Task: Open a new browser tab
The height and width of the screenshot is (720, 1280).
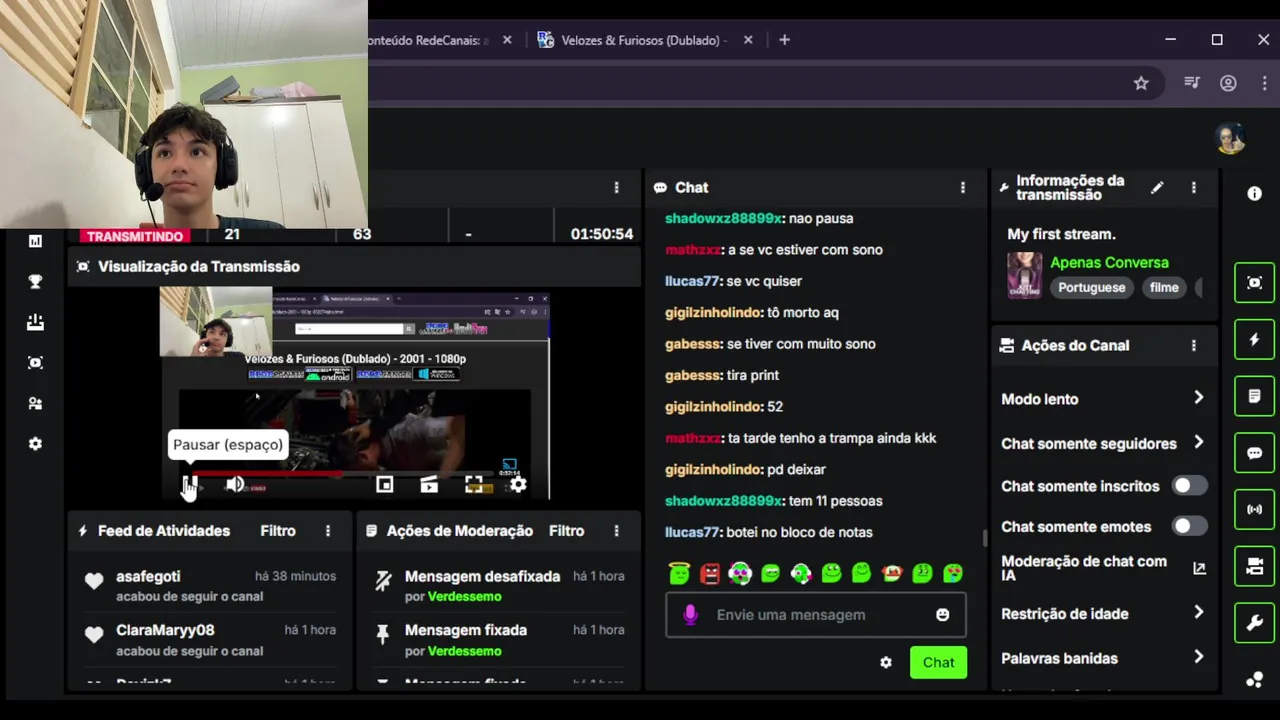Action: (784, 40)
